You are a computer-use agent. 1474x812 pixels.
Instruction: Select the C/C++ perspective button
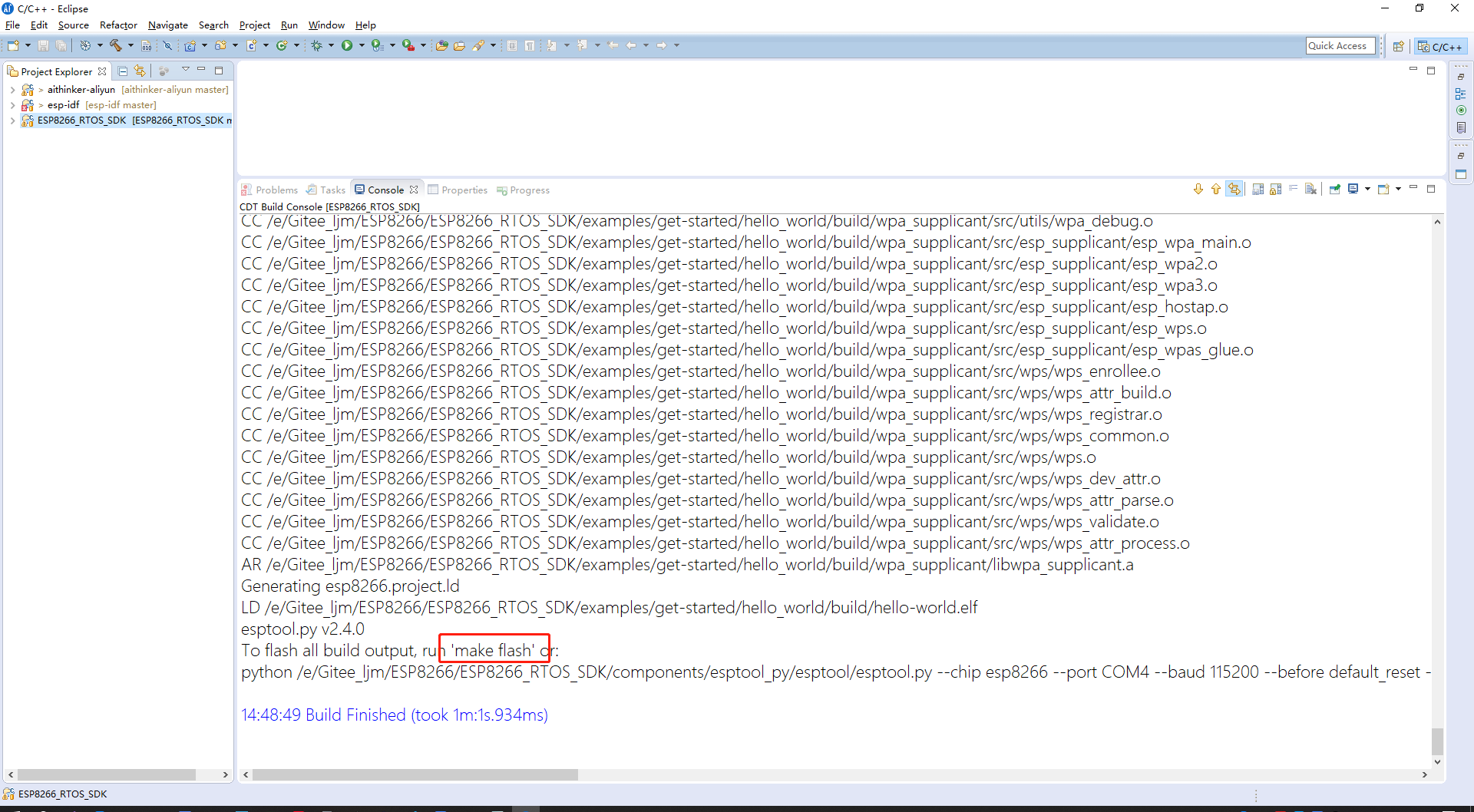[1440, 47]
